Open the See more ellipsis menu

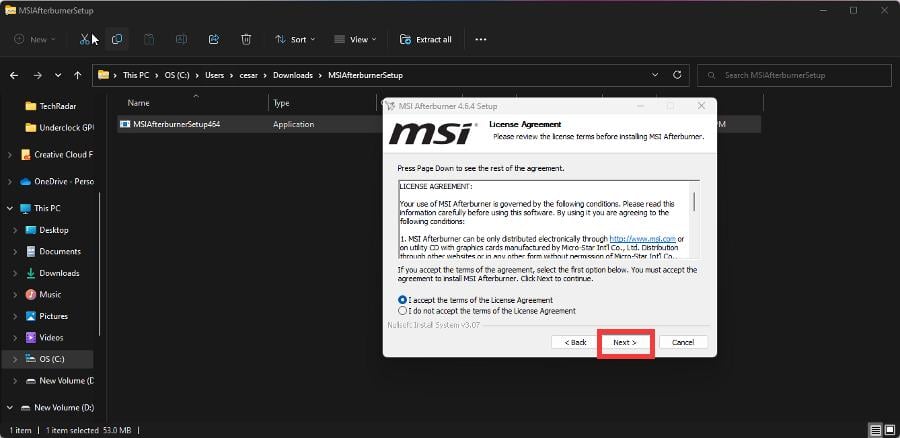tap(481, 40)
